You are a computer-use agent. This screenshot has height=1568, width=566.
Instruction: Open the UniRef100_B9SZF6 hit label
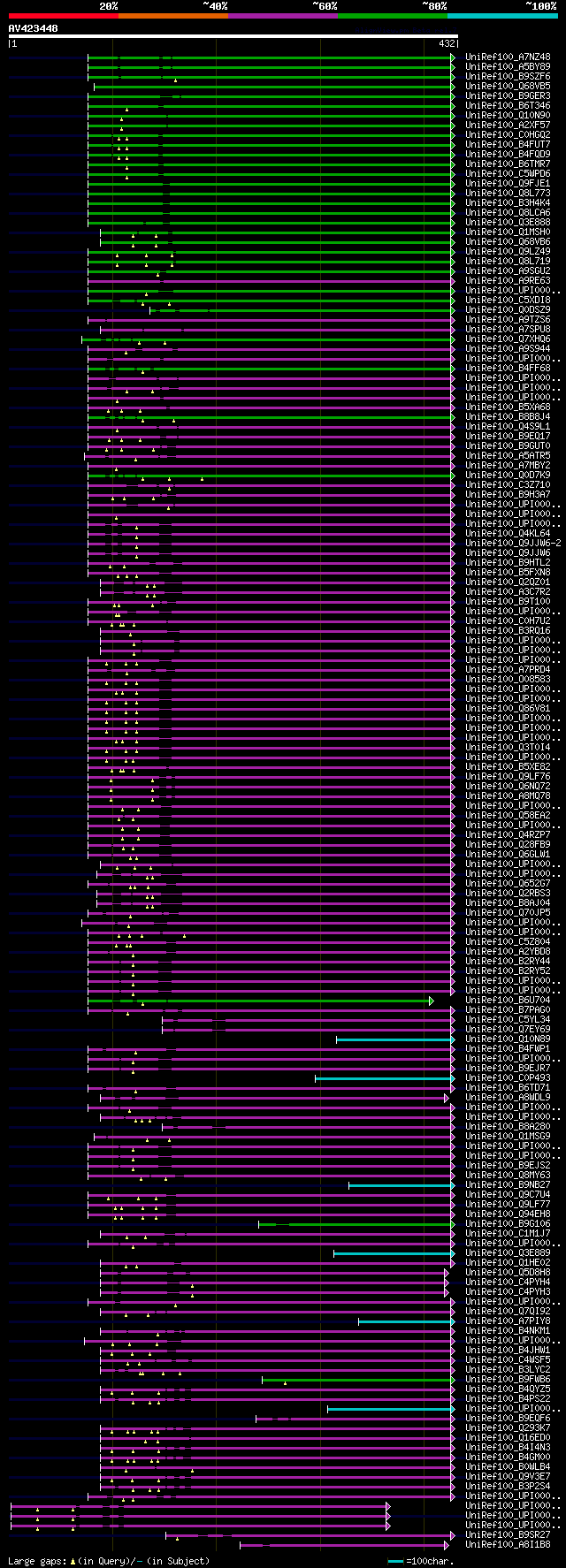508,77
